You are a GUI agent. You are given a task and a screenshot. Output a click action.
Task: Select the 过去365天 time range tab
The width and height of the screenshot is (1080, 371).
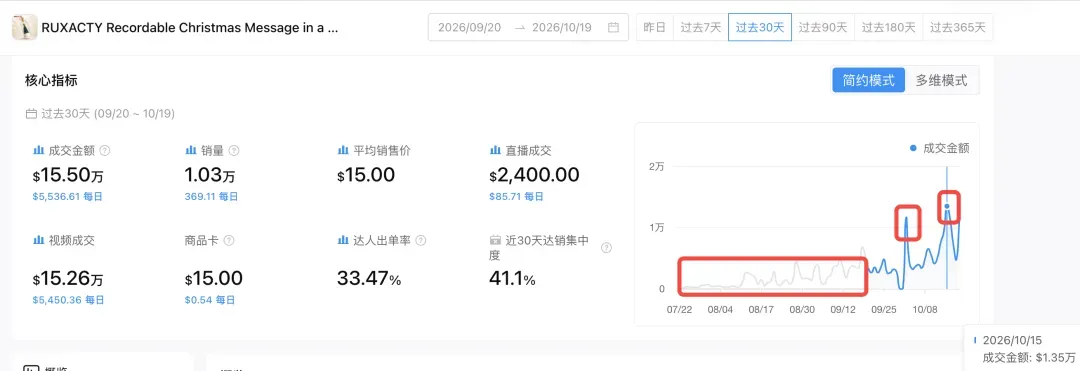[957, 28]
